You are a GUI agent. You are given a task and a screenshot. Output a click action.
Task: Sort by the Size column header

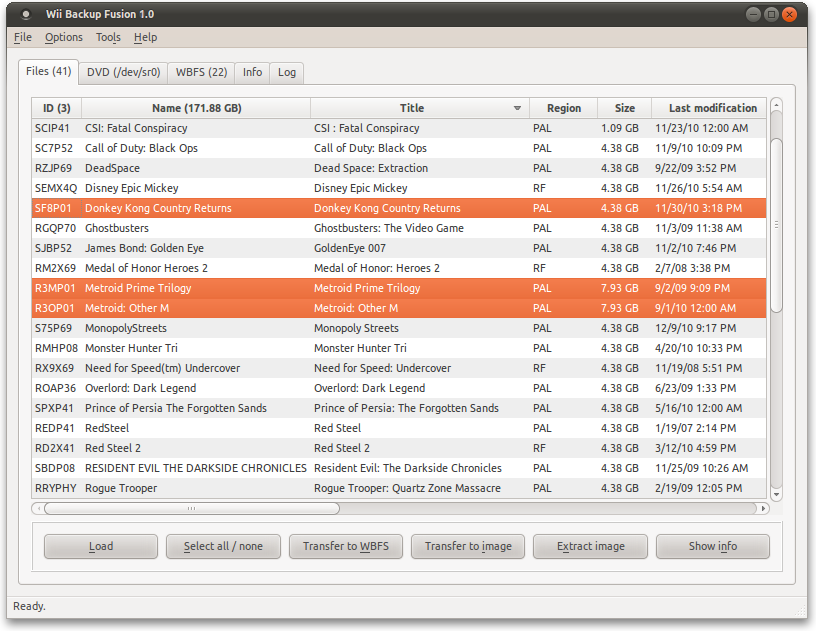pos(624,108)
